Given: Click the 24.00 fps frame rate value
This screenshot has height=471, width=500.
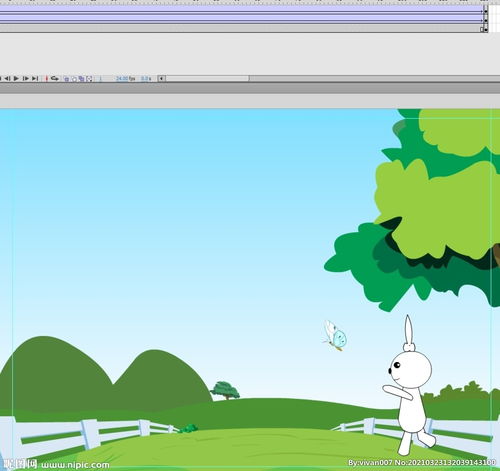Looking at the screenshot, I should pos(125,79).
